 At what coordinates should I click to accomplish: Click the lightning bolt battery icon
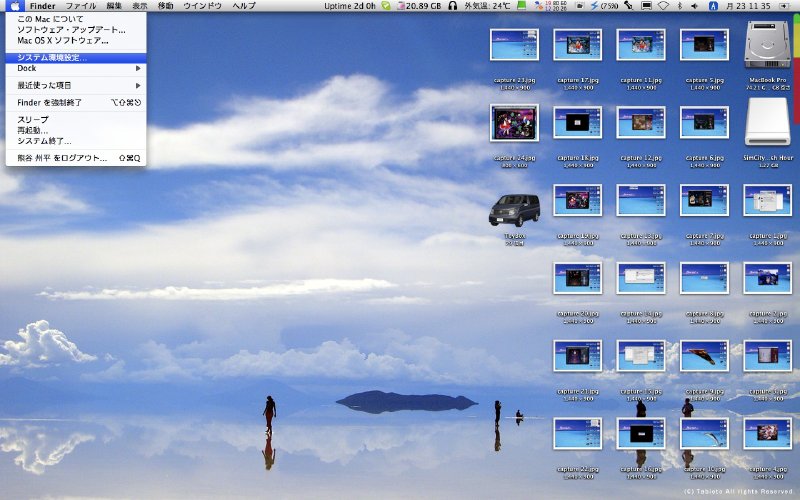click(x=594, y=6)
